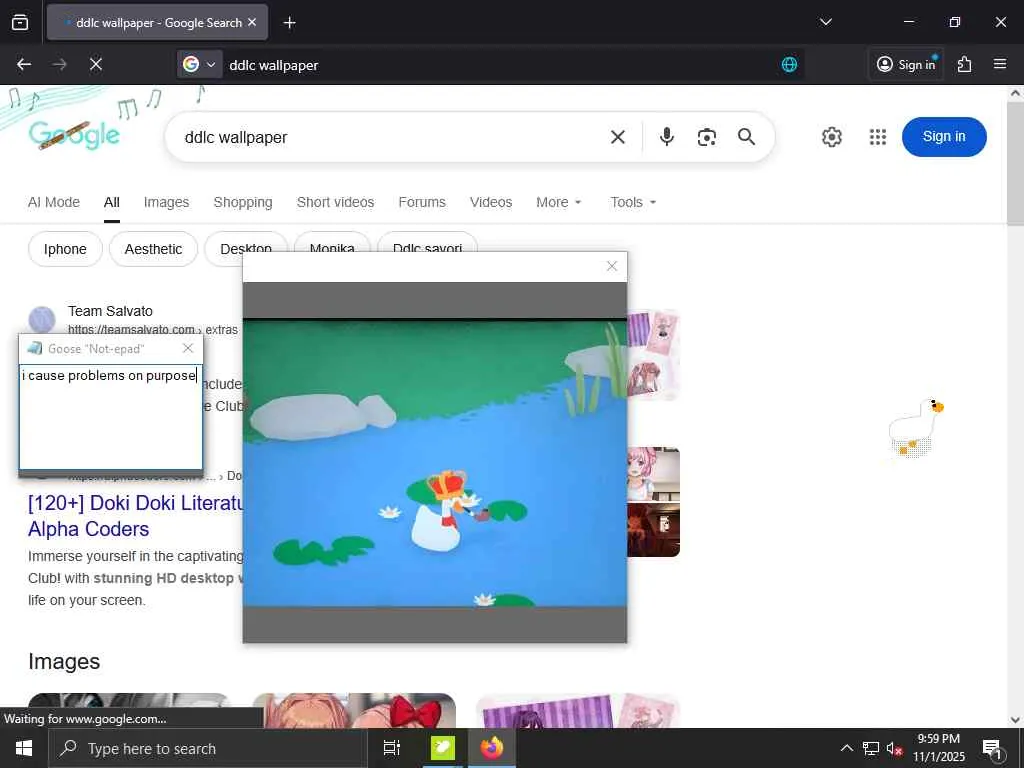This screenshot has width=1024, height=768.
Task: Submit search with magnifier icon
Action: coord(746,137)
